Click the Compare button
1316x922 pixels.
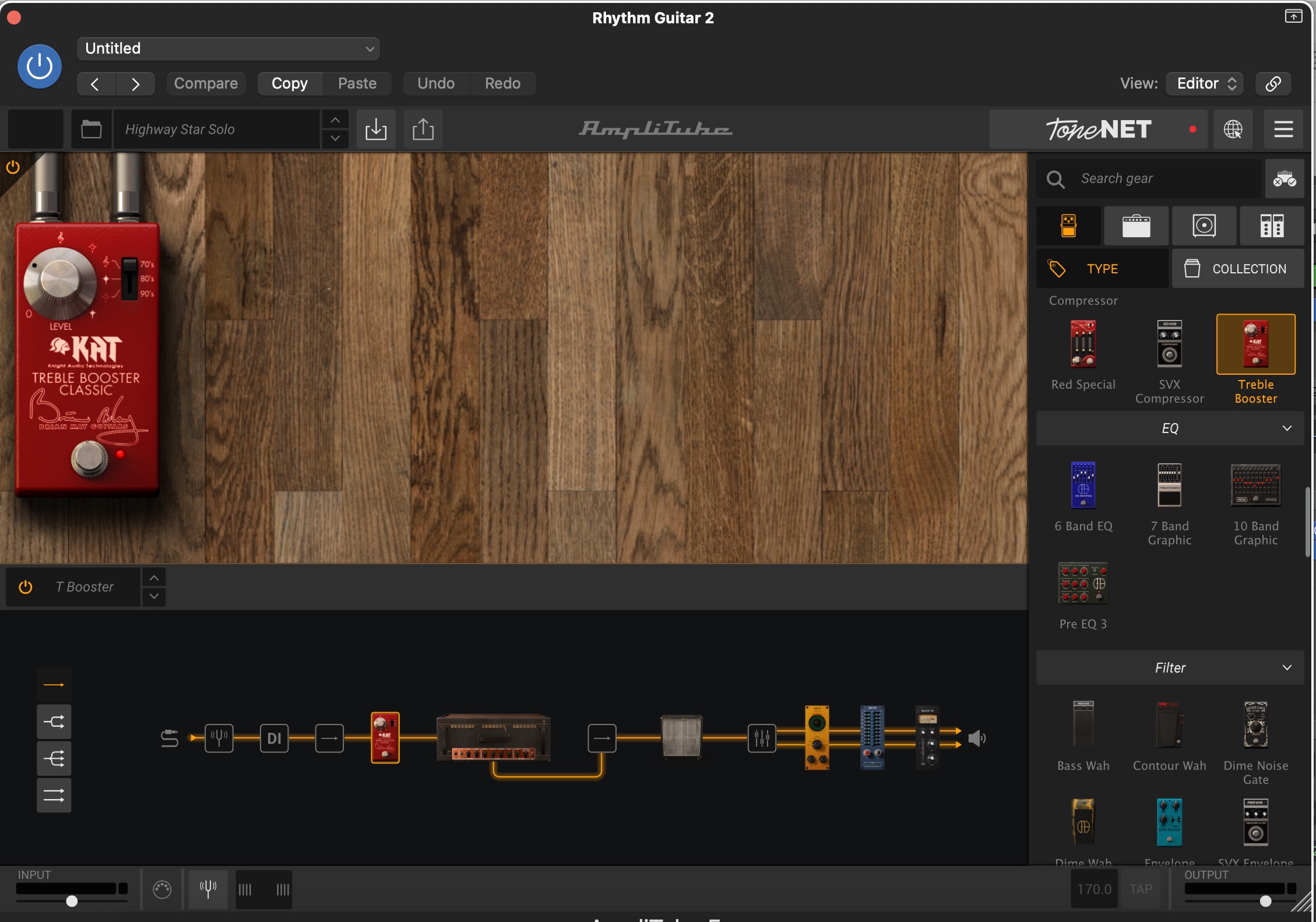[206, 84]
